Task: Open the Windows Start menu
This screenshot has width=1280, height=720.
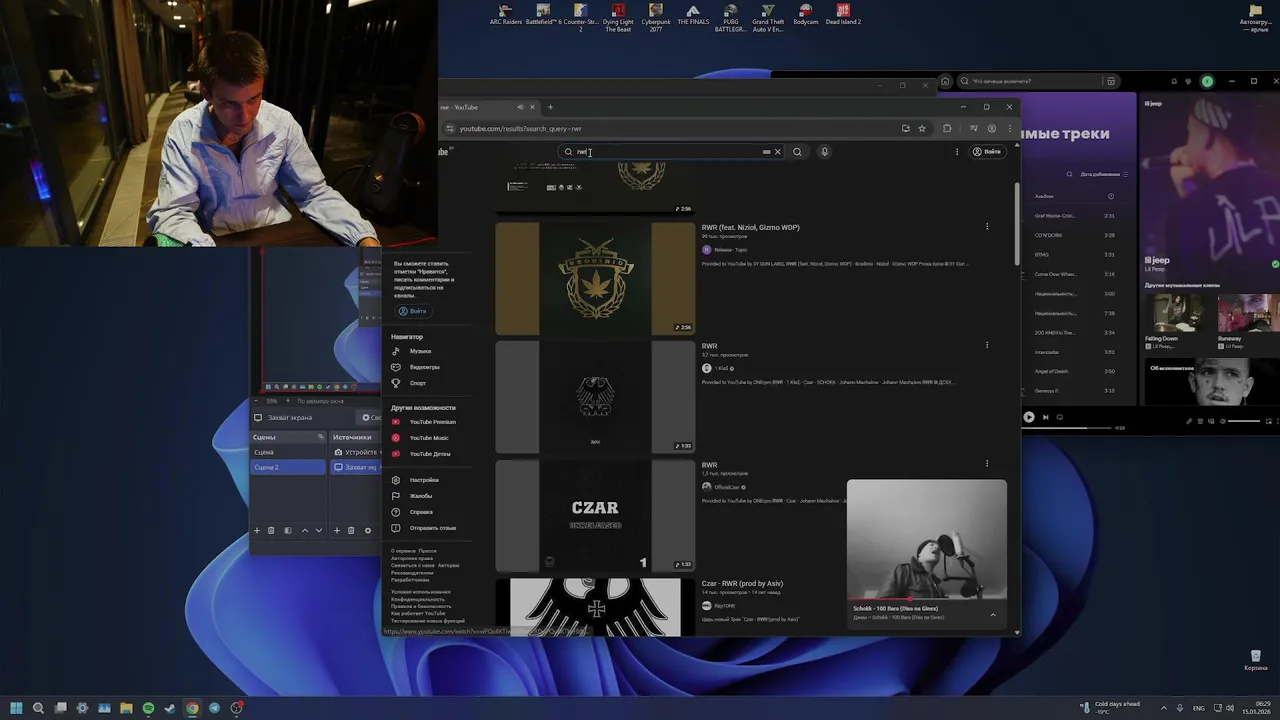Action: [16, 708]
